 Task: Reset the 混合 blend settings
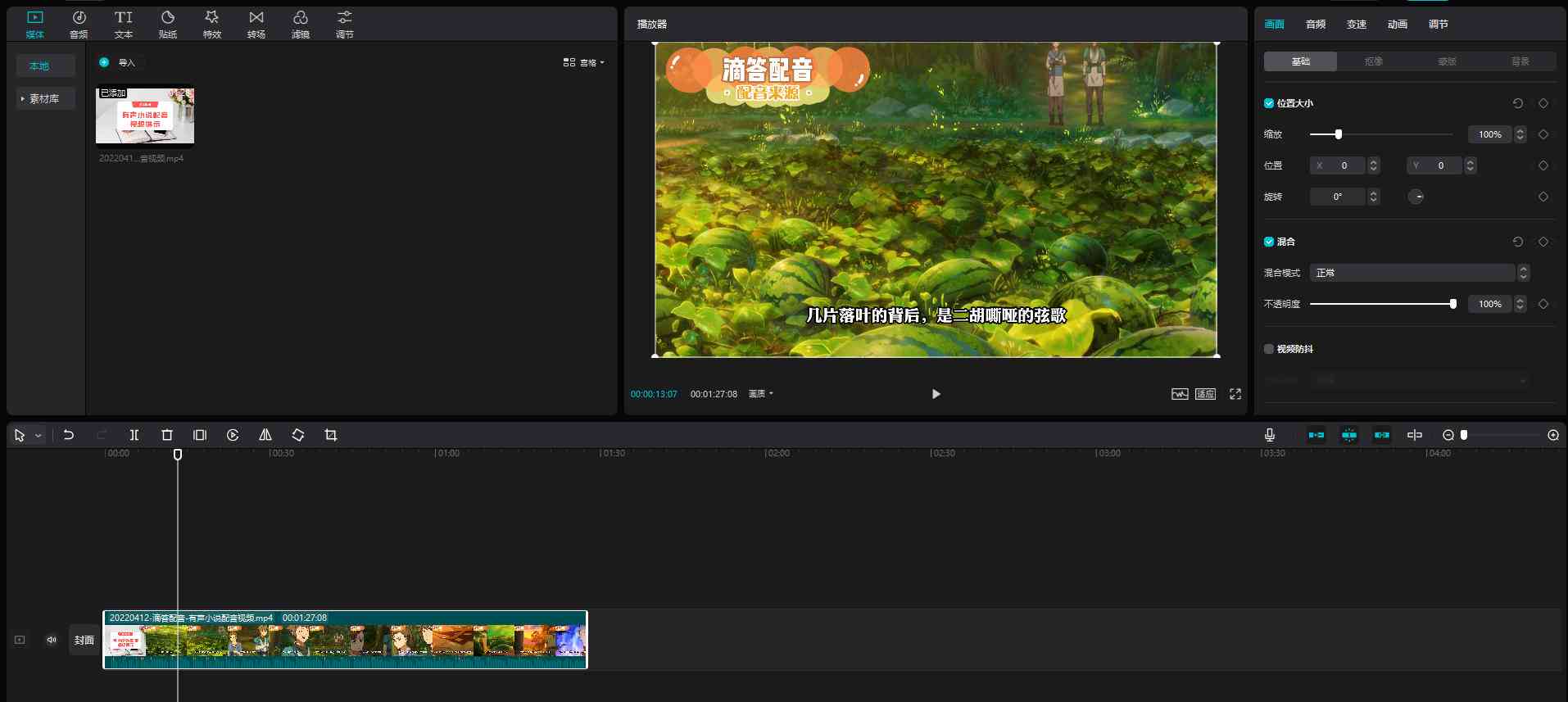[1517, 242]
